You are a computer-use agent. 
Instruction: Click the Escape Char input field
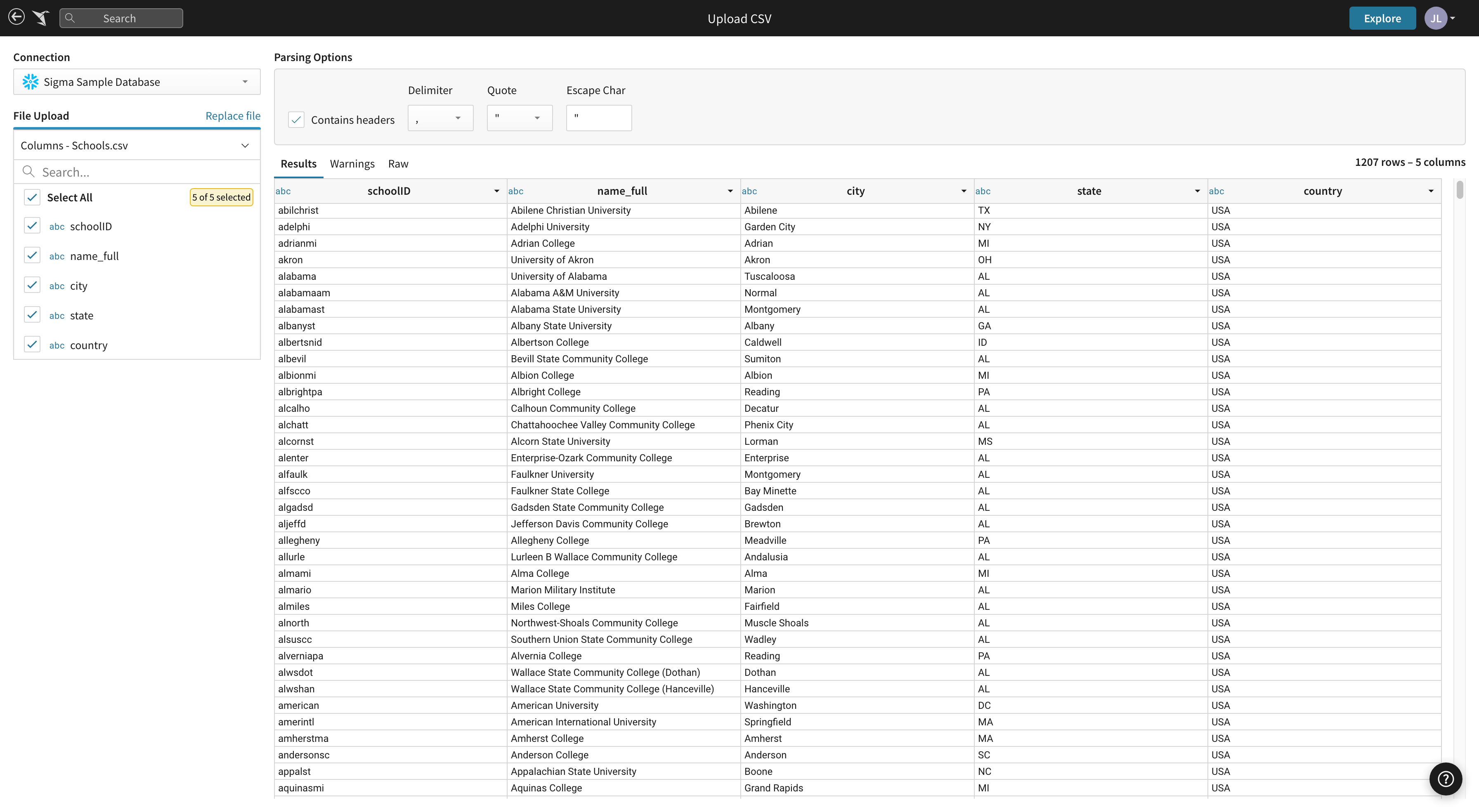[x=599, y=118]
